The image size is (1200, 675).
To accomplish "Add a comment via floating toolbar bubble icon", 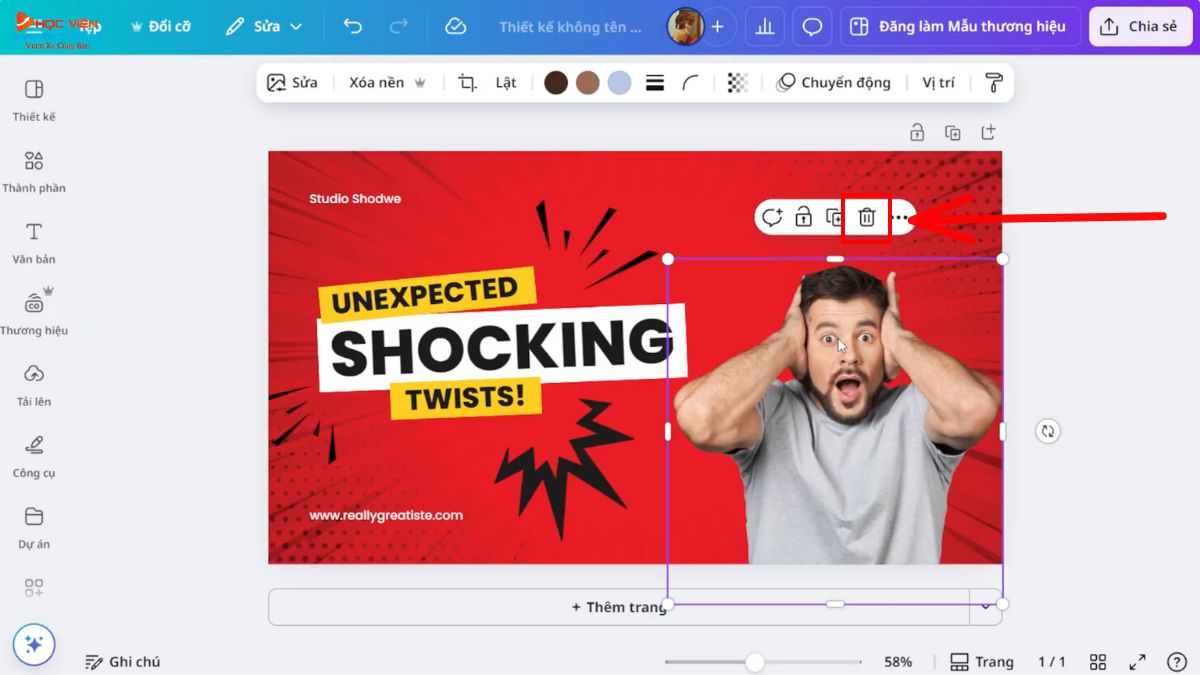I will pos(772,217).
